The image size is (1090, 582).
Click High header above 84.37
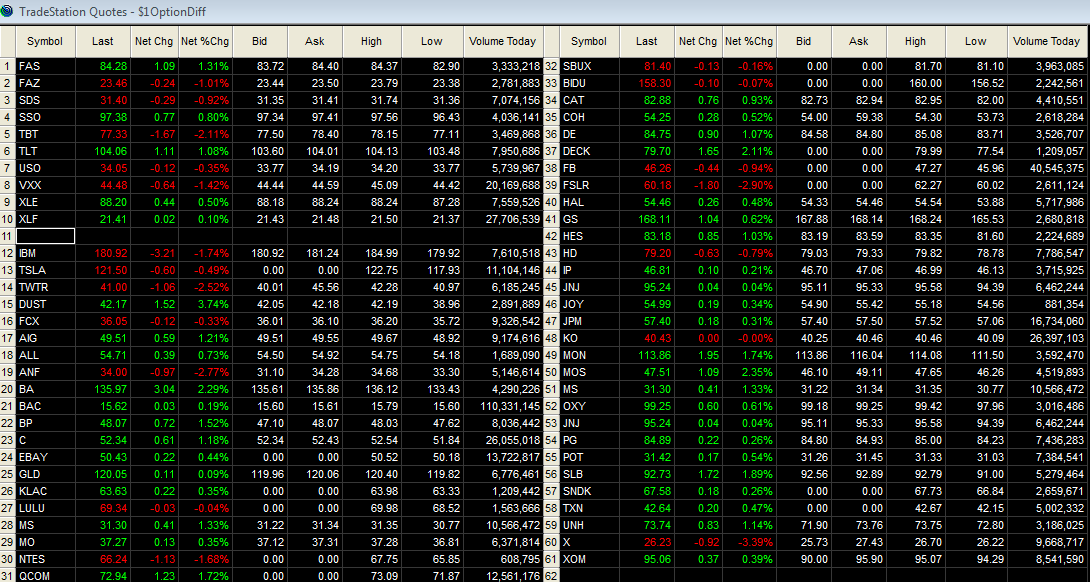point(372,42)
